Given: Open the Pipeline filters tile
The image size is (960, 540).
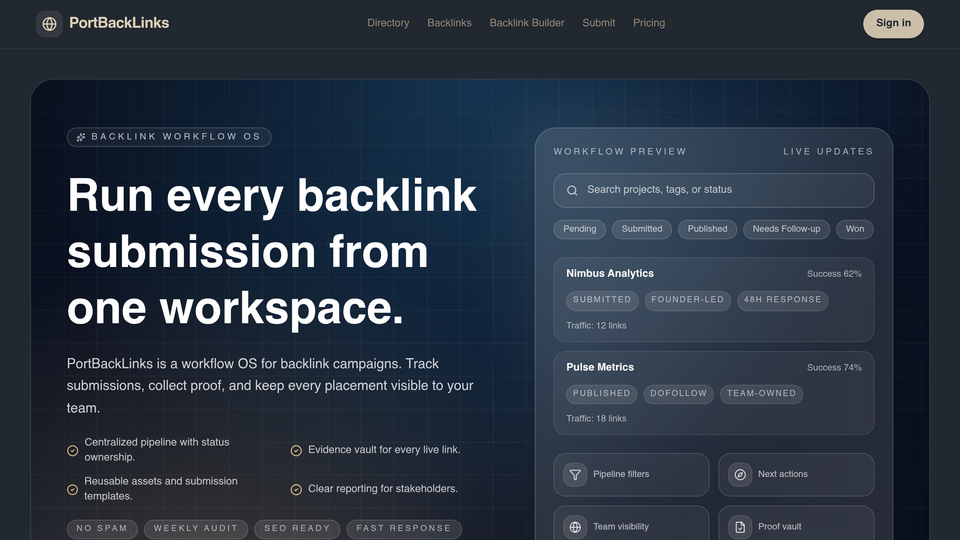Looking at the screenshot, I should 631,474.
